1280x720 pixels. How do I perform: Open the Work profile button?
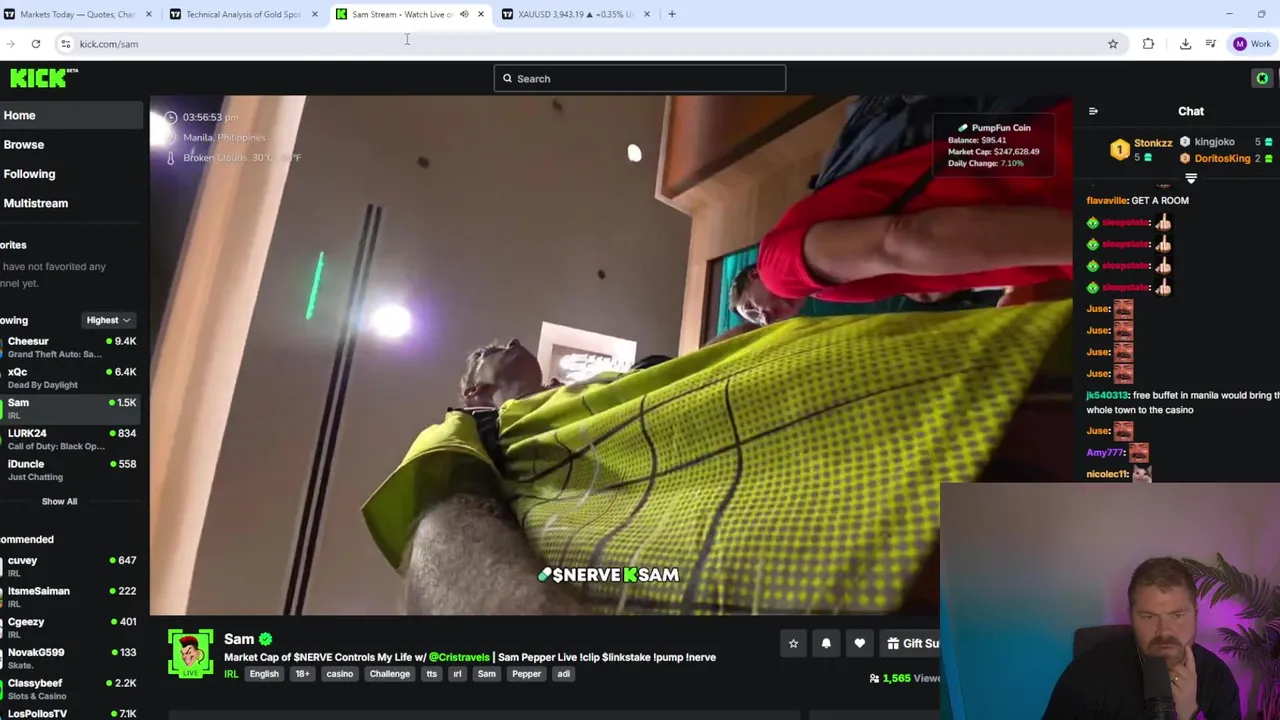click(1252, 44)
